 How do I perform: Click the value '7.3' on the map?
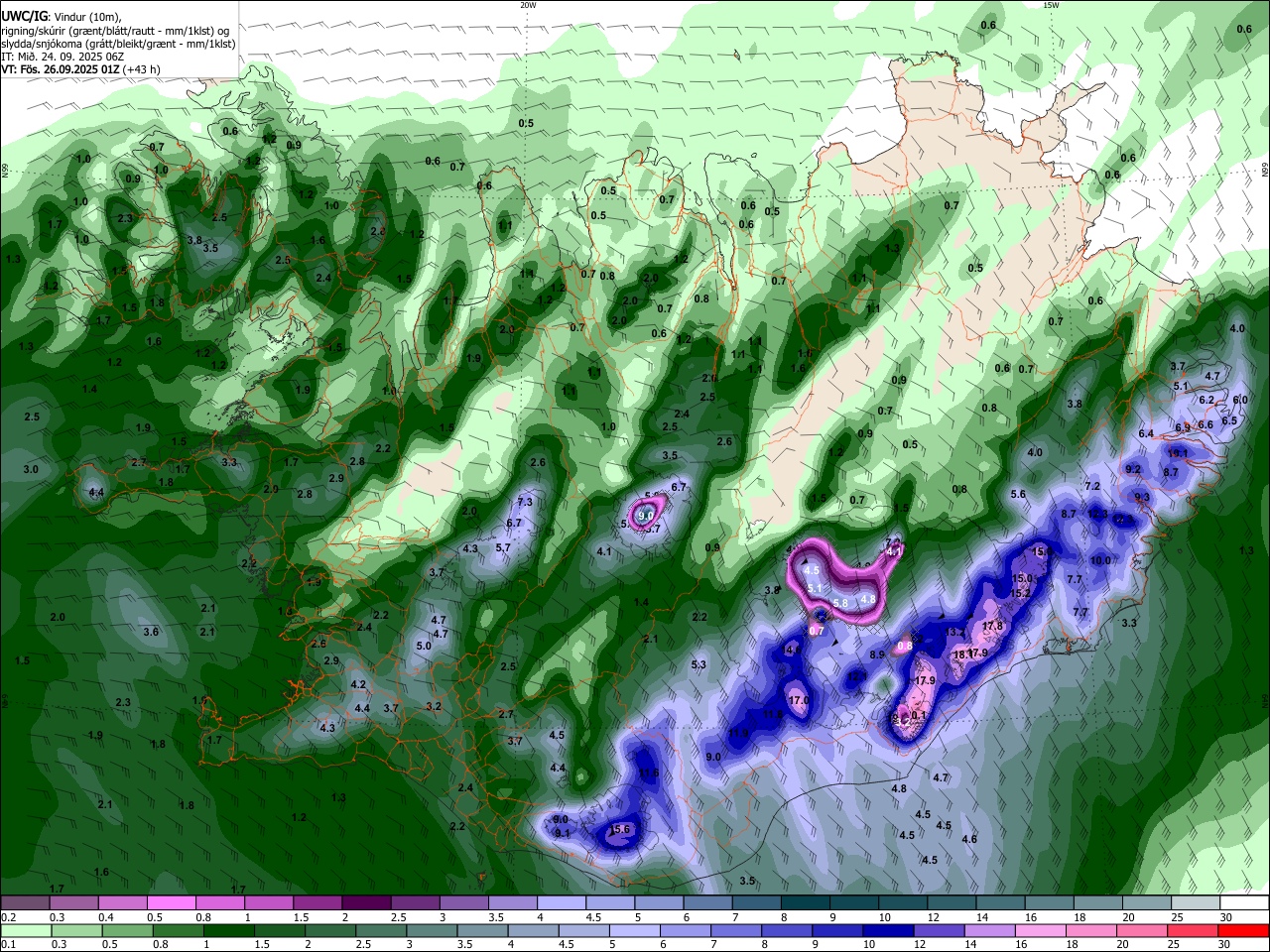tap(526, 502)
